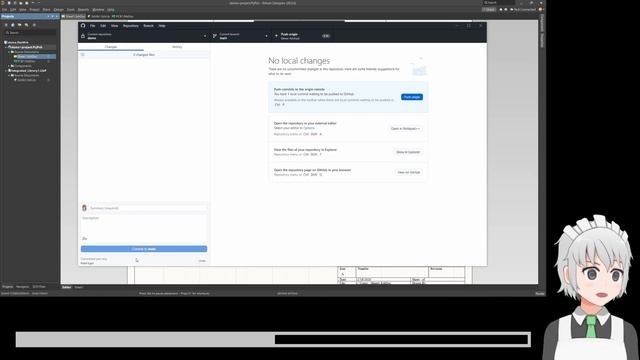Open the File menu in GitHub Desktop
This screenshot has height=360, width=640.
93,26
